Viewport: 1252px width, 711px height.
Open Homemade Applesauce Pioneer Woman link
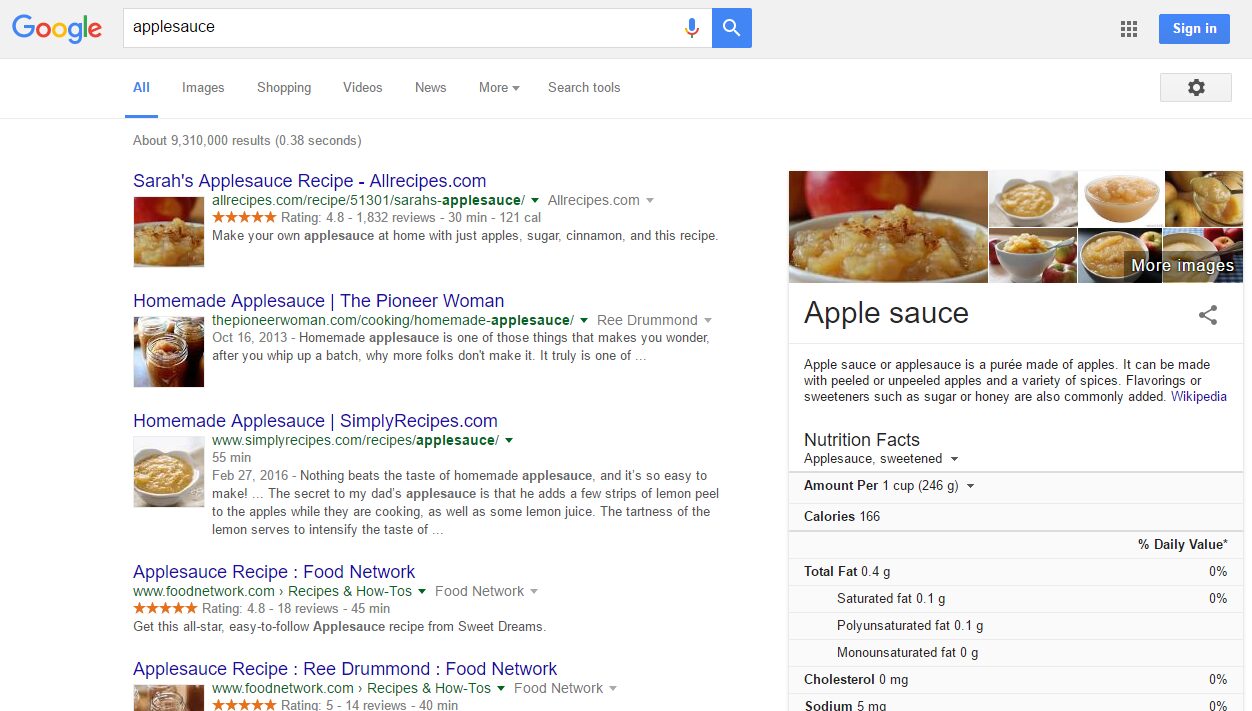click(319, 301)
